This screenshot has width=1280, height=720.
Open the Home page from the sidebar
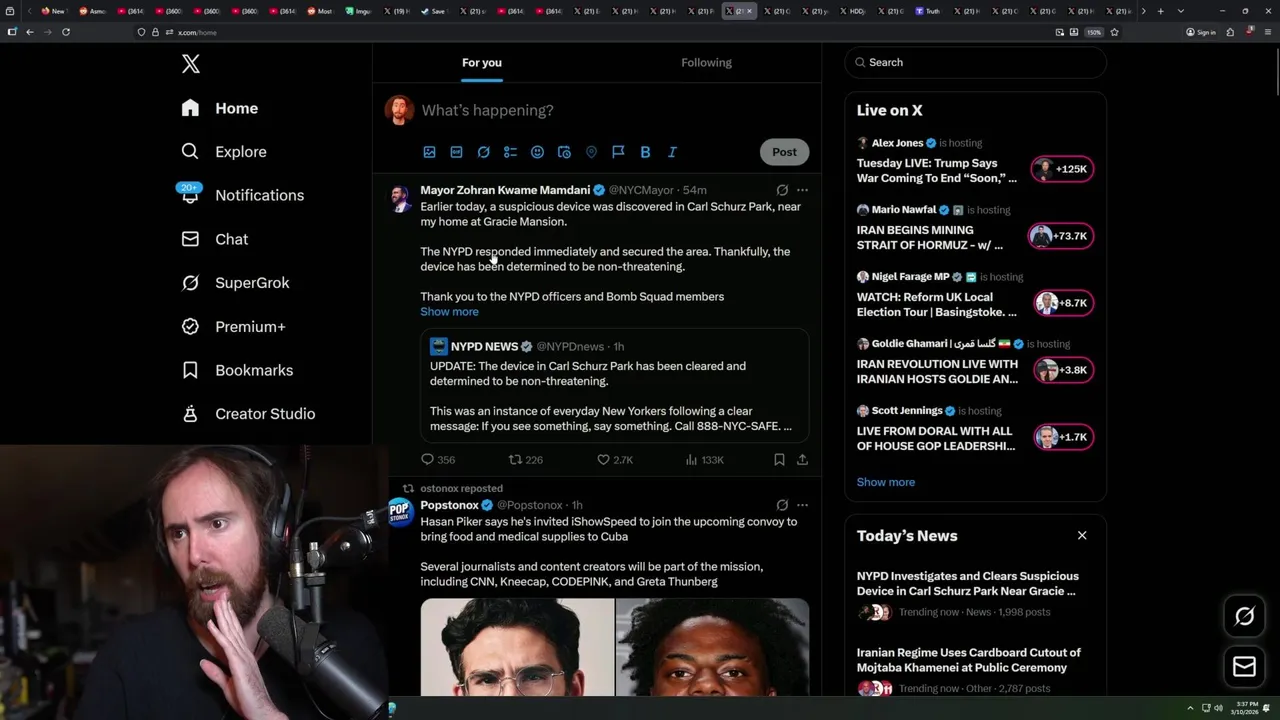click(x=220, y=108)
